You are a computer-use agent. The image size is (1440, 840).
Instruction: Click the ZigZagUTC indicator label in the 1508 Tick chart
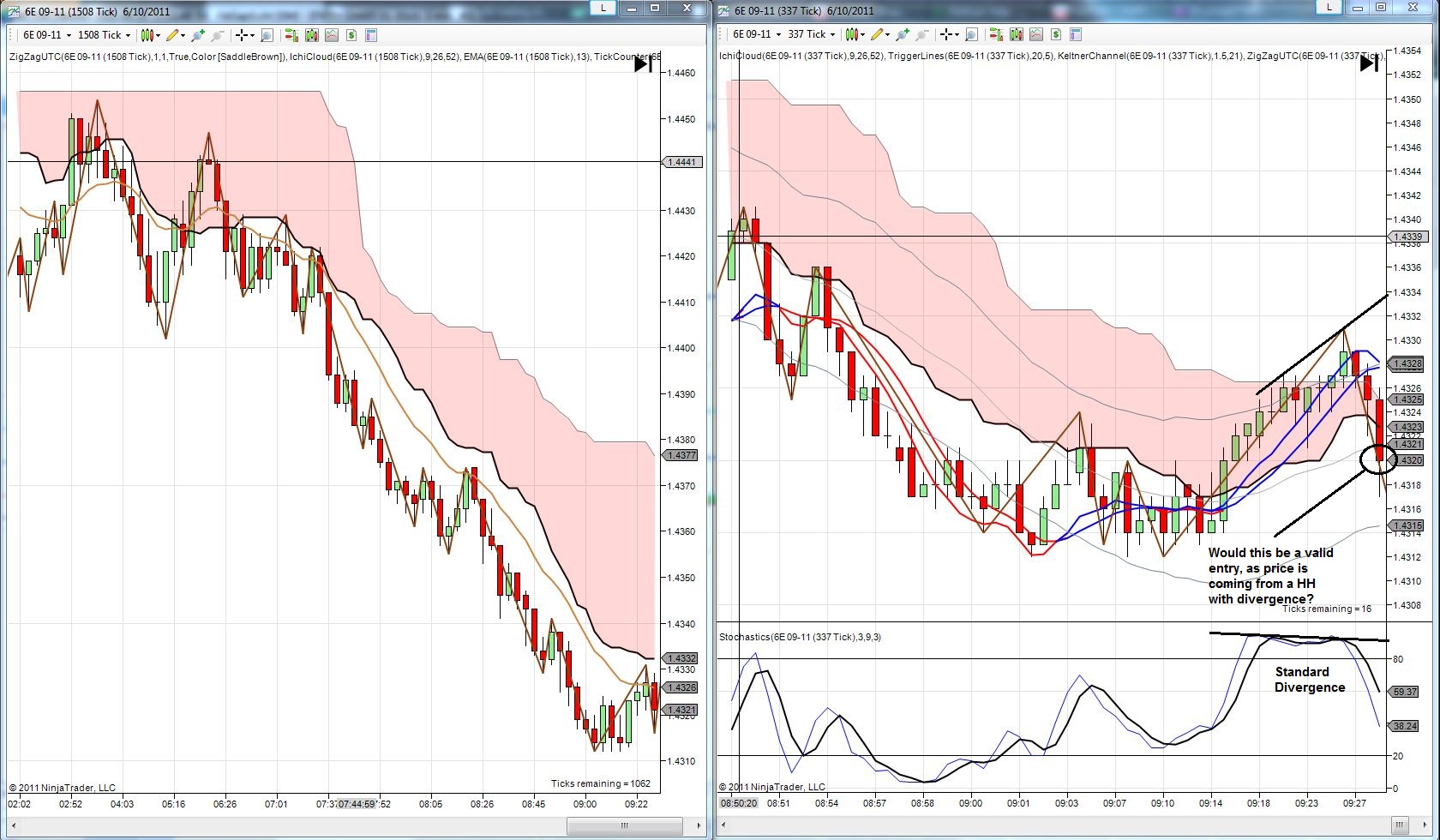coord(147,57)
